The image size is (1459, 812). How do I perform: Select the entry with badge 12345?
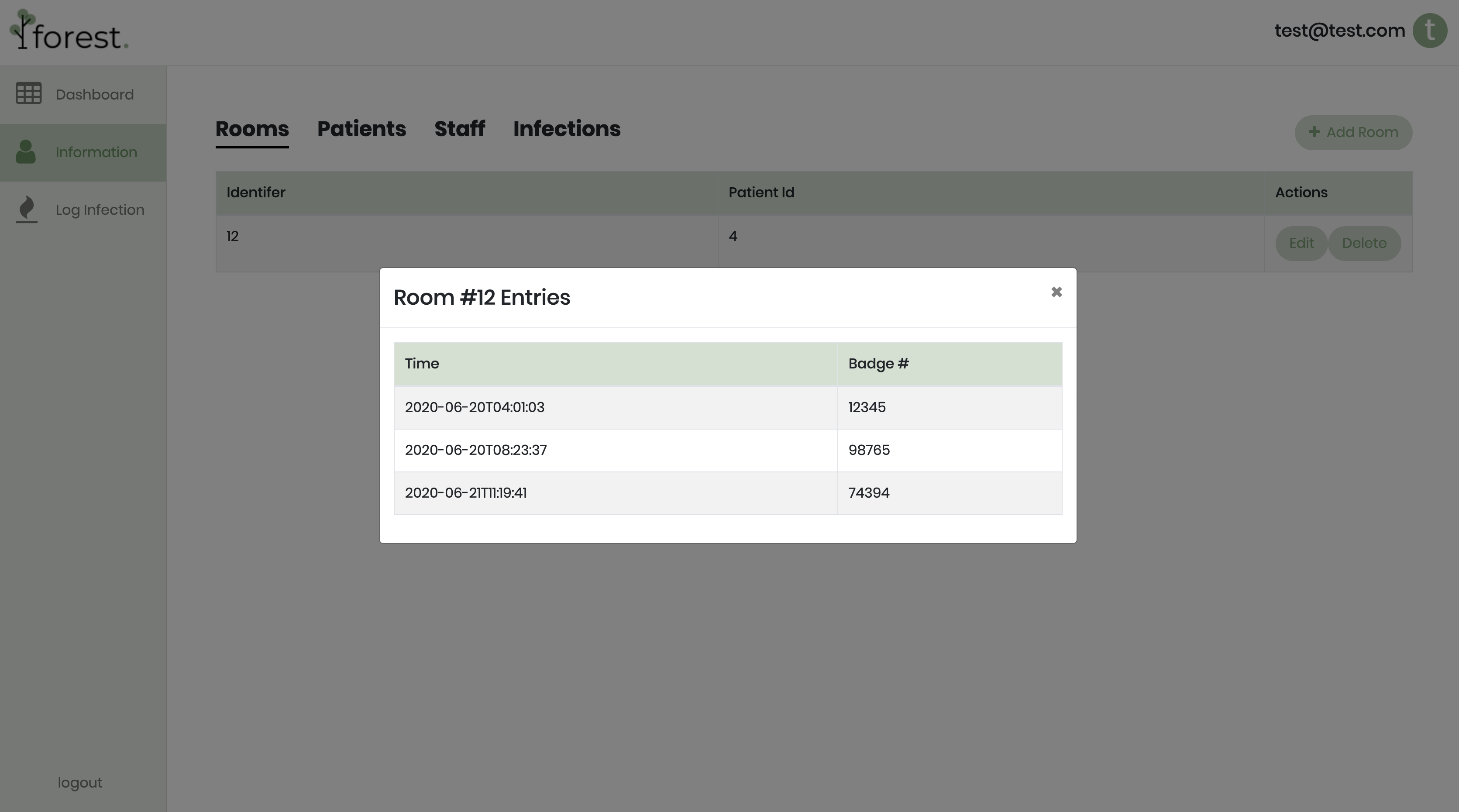(x=867, y=408)
